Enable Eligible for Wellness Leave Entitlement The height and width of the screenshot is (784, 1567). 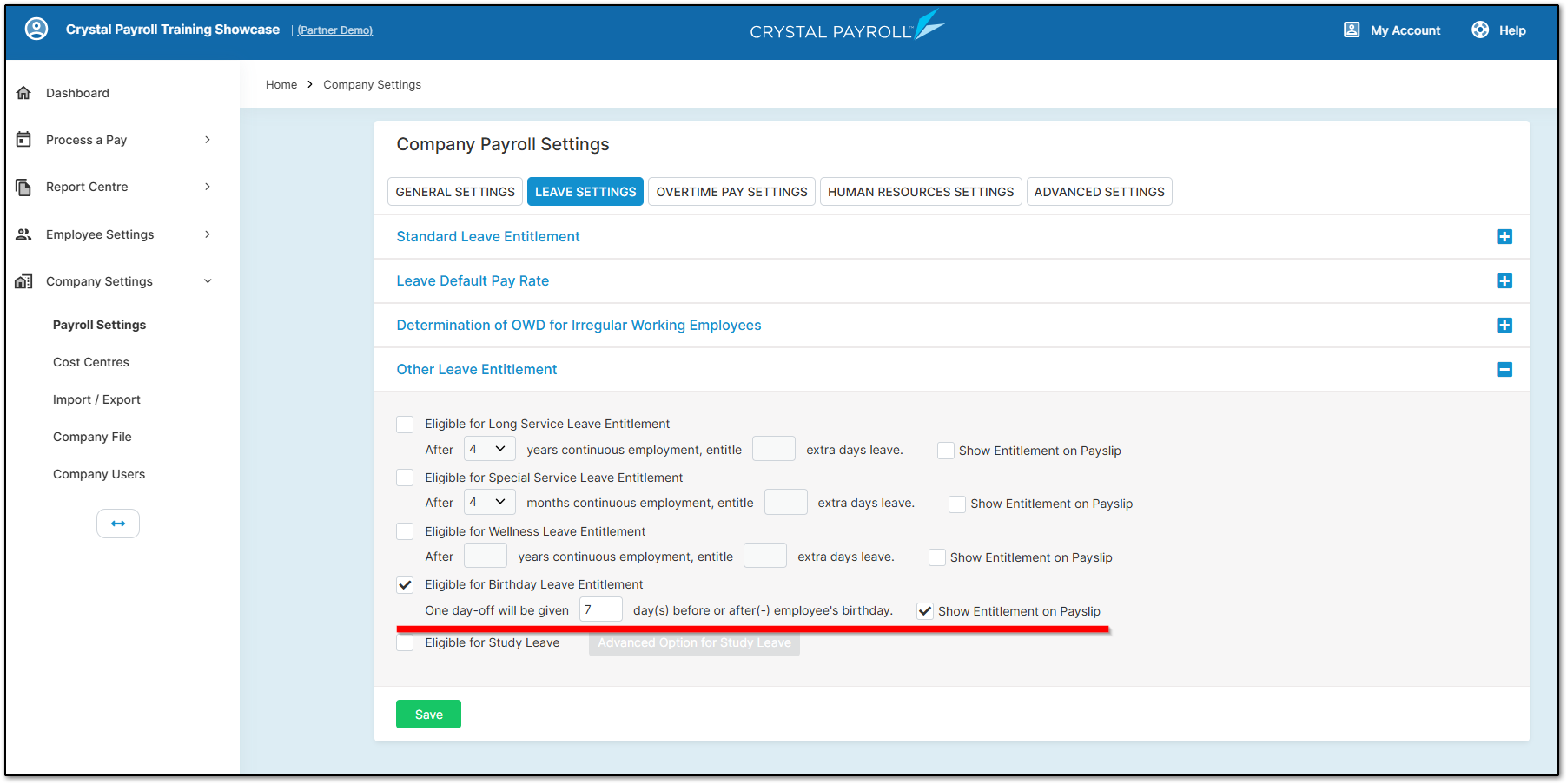click(405, 531)
